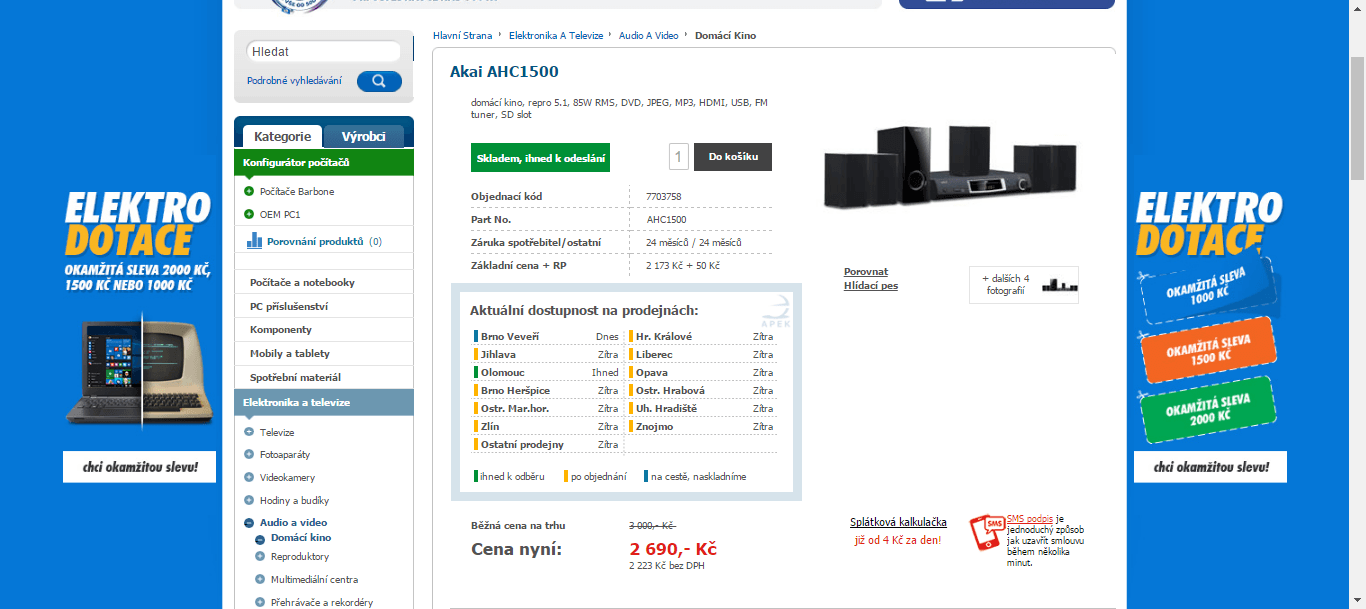Click the Akai AHC1500 product title
1366x609 pixels.
(x=504, y=72)
